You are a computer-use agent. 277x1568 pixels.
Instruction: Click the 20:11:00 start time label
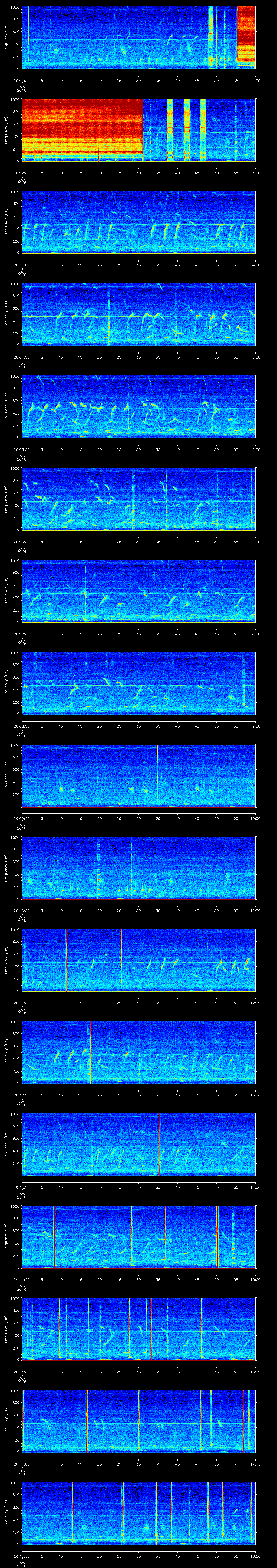click(x=21, y=1003)
